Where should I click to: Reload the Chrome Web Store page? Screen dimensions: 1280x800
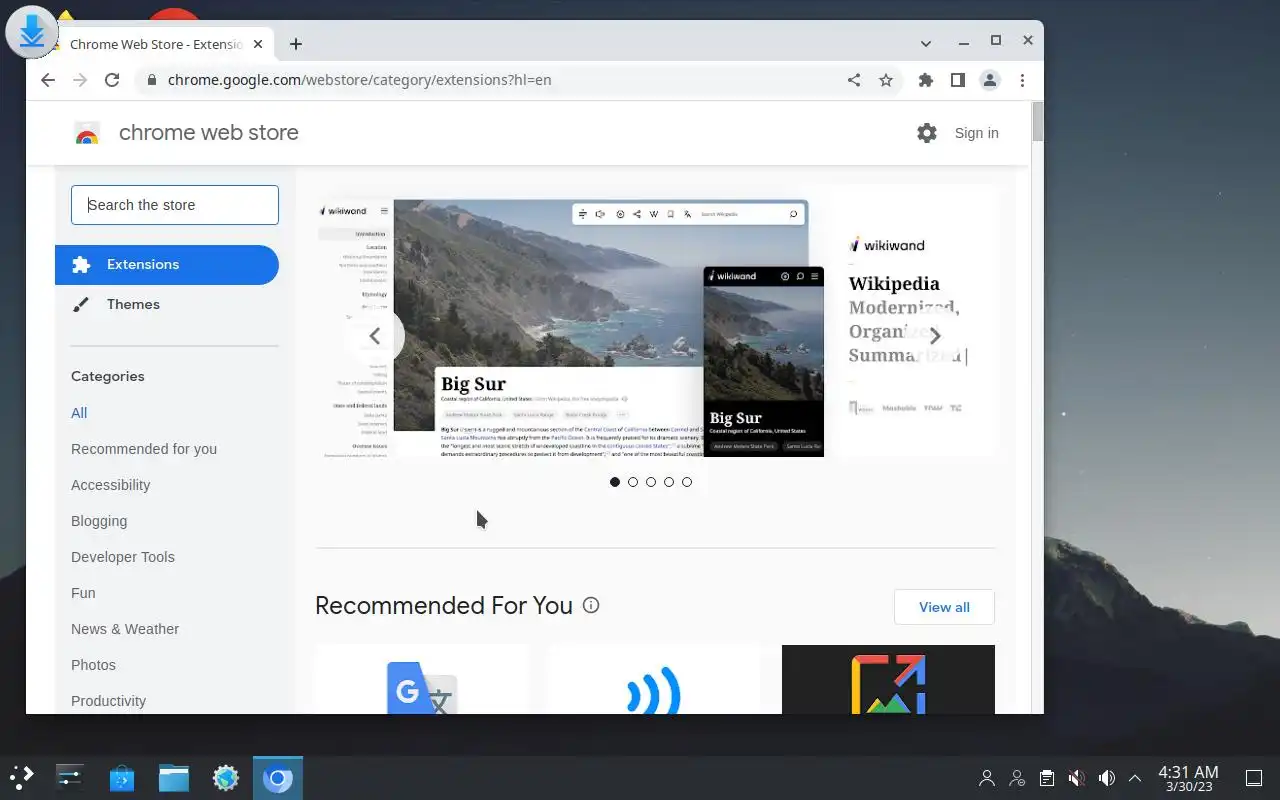(x=112, y=80)
